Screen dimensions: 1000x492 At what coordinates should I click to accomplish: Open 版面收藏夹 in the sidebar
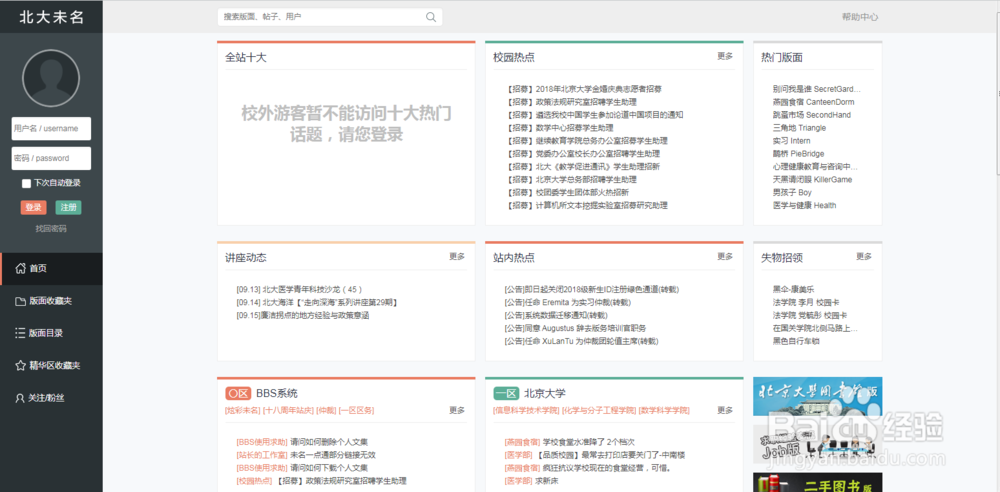point(51,301)
